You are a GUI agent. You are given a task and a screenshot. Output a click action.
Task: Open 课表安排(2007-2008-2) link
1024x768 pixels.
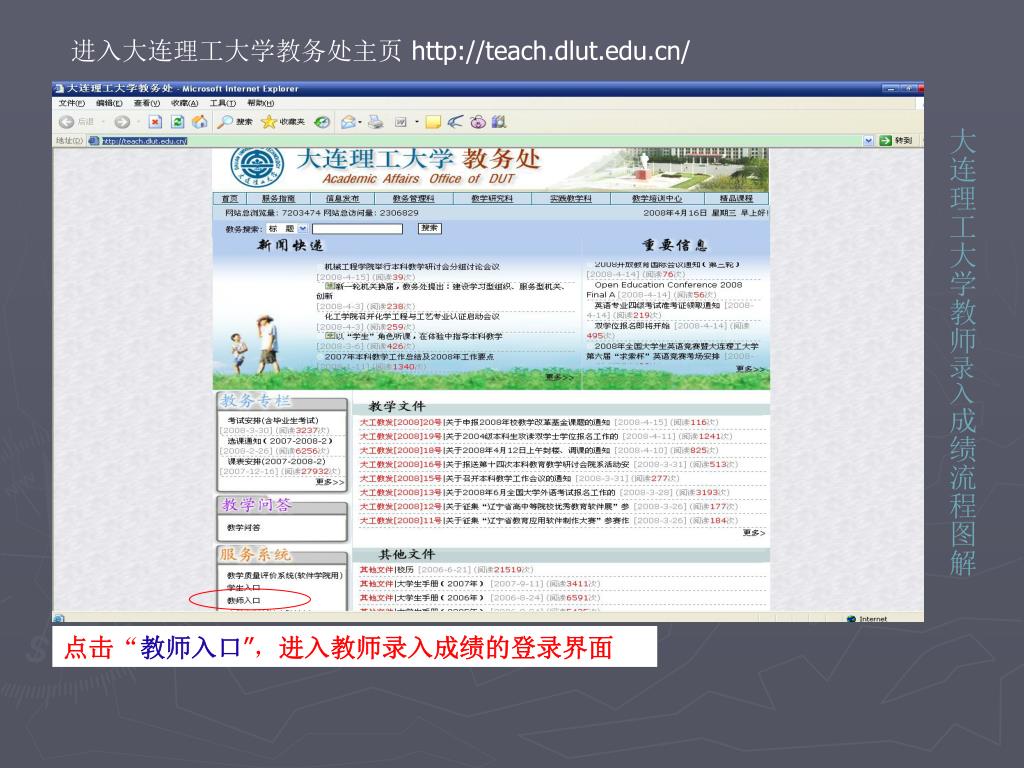tap(276, 461)
